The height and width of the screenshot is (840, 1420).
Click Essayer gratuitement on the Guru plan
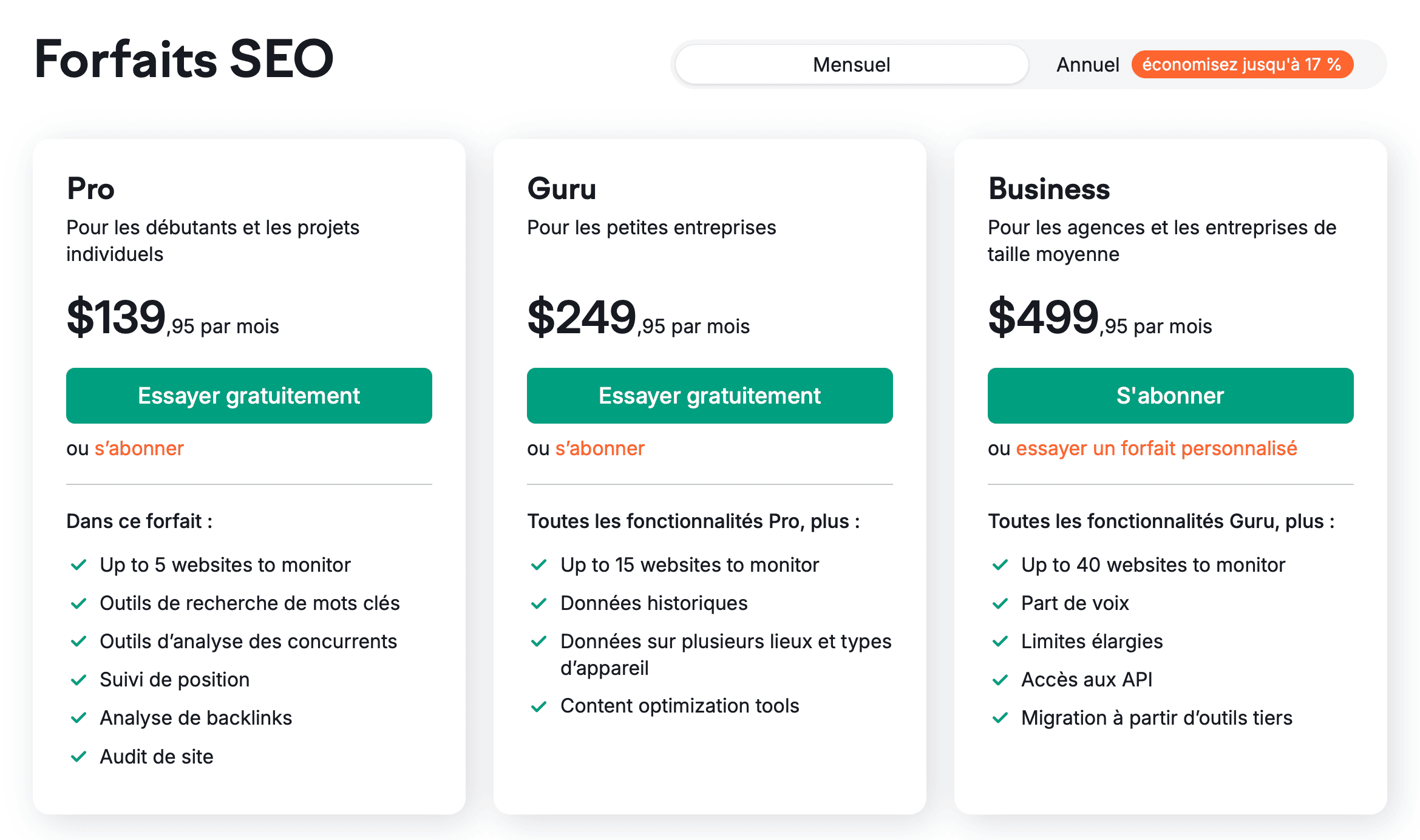710,395
